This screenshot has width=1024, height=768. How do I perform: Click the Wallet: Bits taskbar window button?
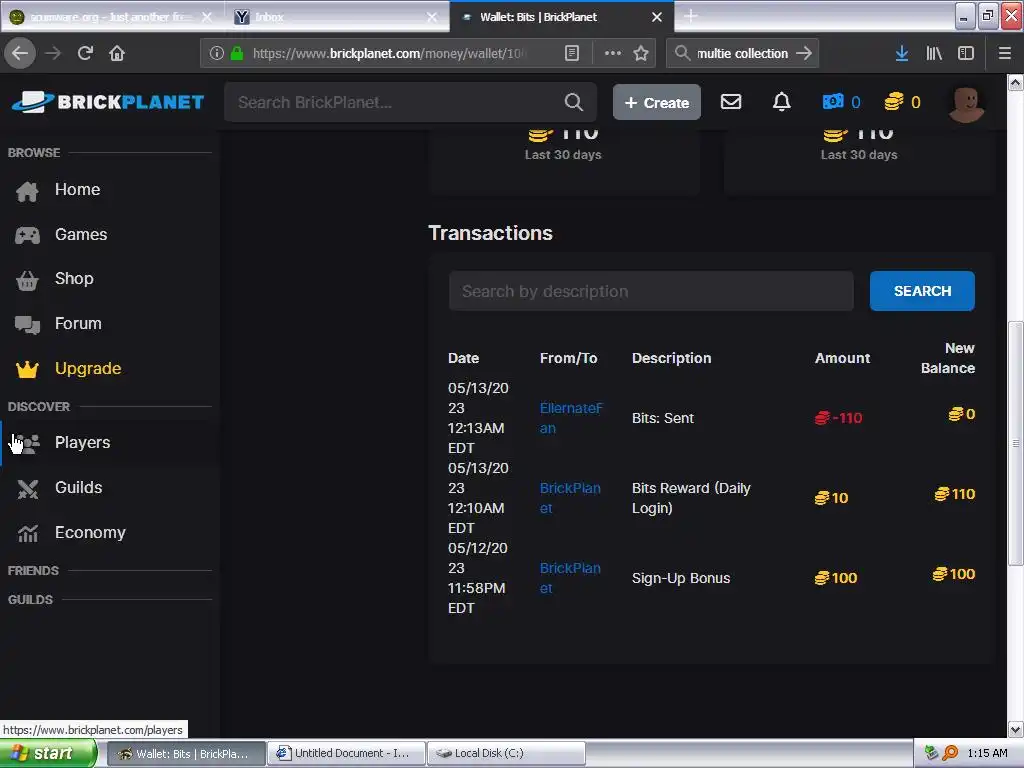(185, 754)
